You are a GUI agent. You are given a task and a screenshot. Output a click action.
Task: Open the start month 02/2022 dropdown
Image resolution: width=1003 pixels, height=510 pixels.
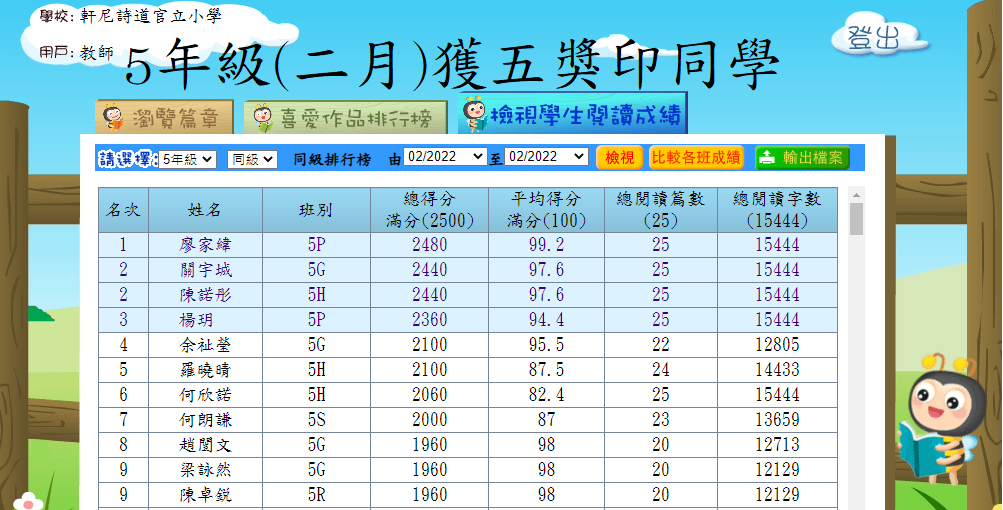445,158
